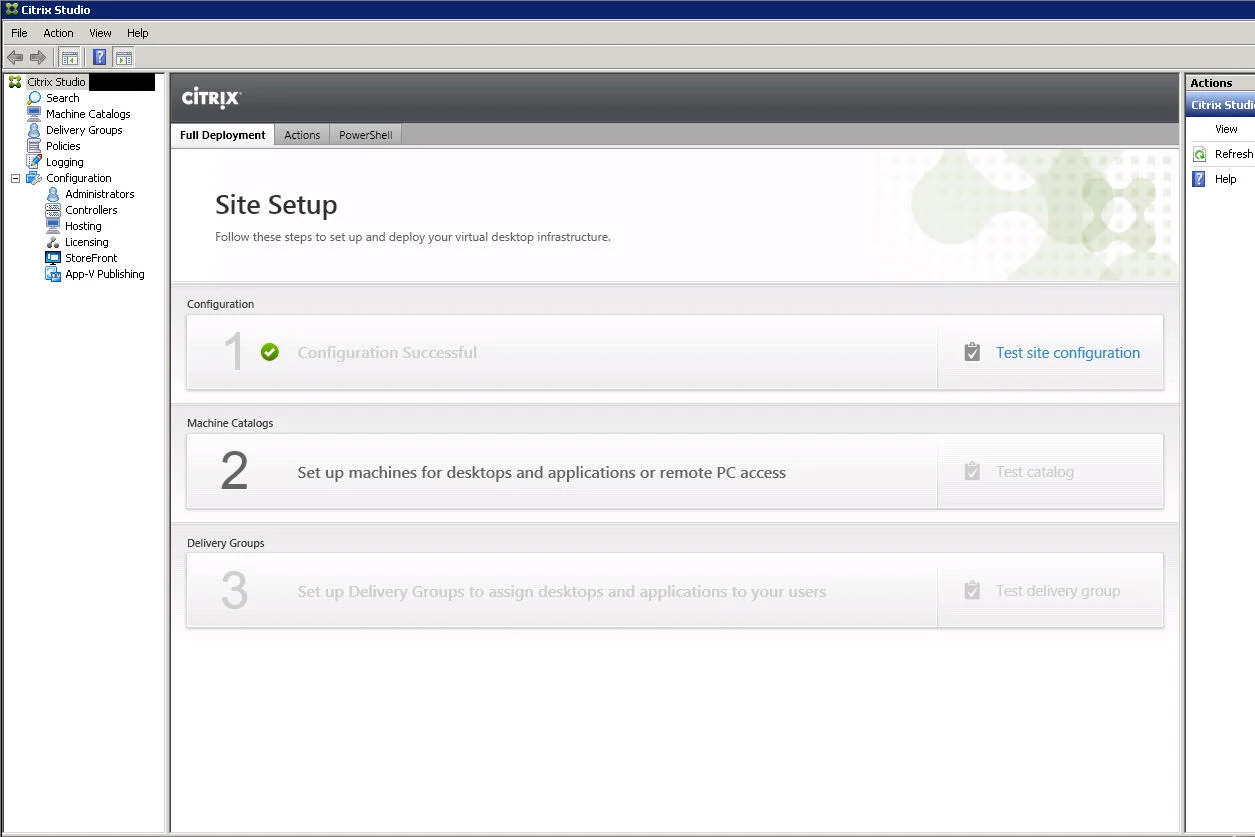Click the Policies tree icon
The height and width of the screenshot is (837, 1255).
[x=34, y=146]
